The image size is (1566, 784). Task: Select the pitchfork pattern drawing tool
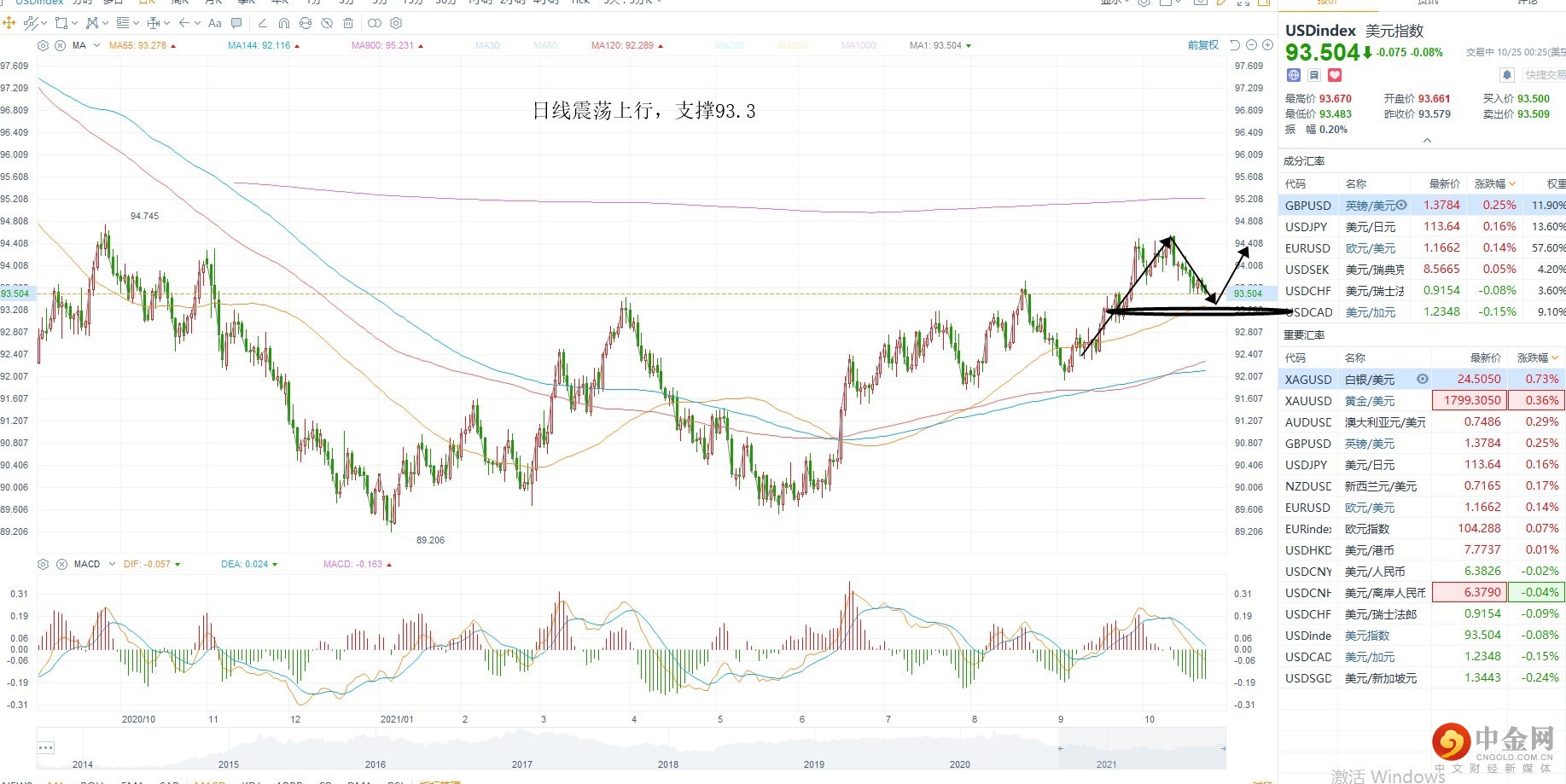click(x=92, y=23)
